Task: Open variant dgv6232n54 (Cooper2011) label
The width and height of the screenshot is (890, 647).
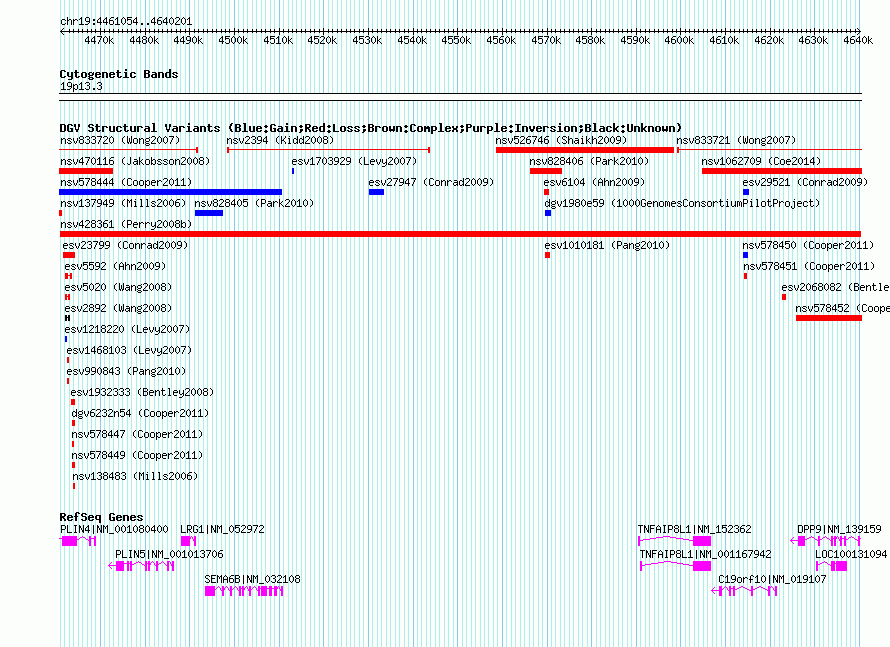Action: [140, 413]
